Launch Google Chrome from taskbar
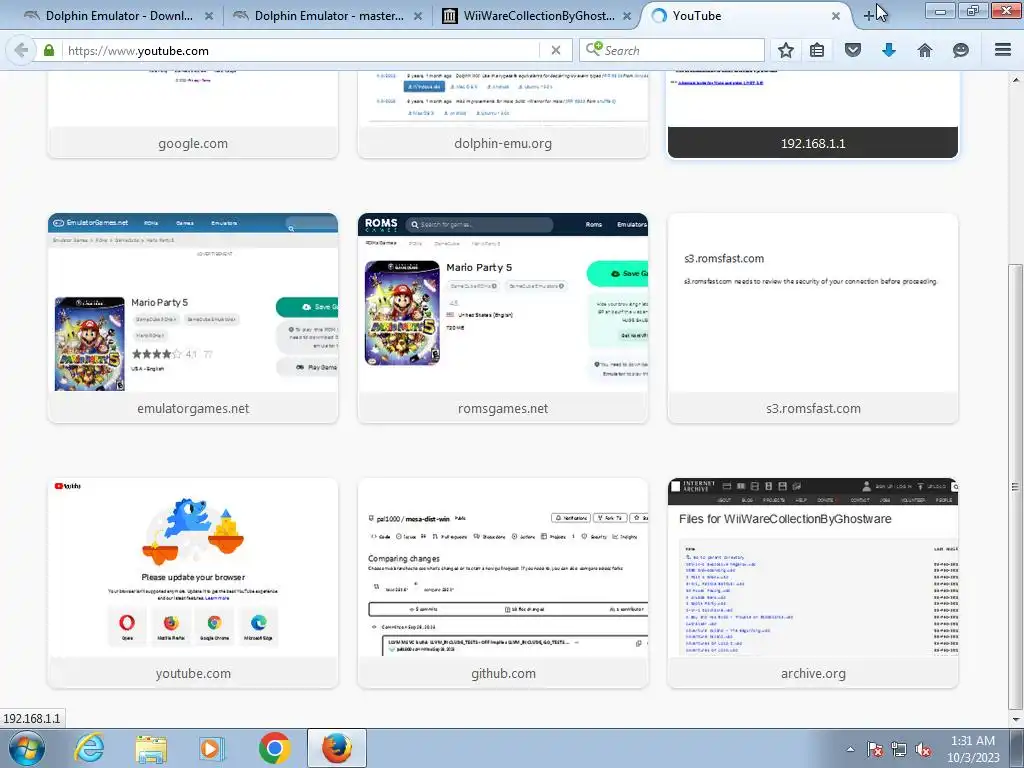Image resolution: width=1024 pixels, height=768 pixels. point(274,748)
